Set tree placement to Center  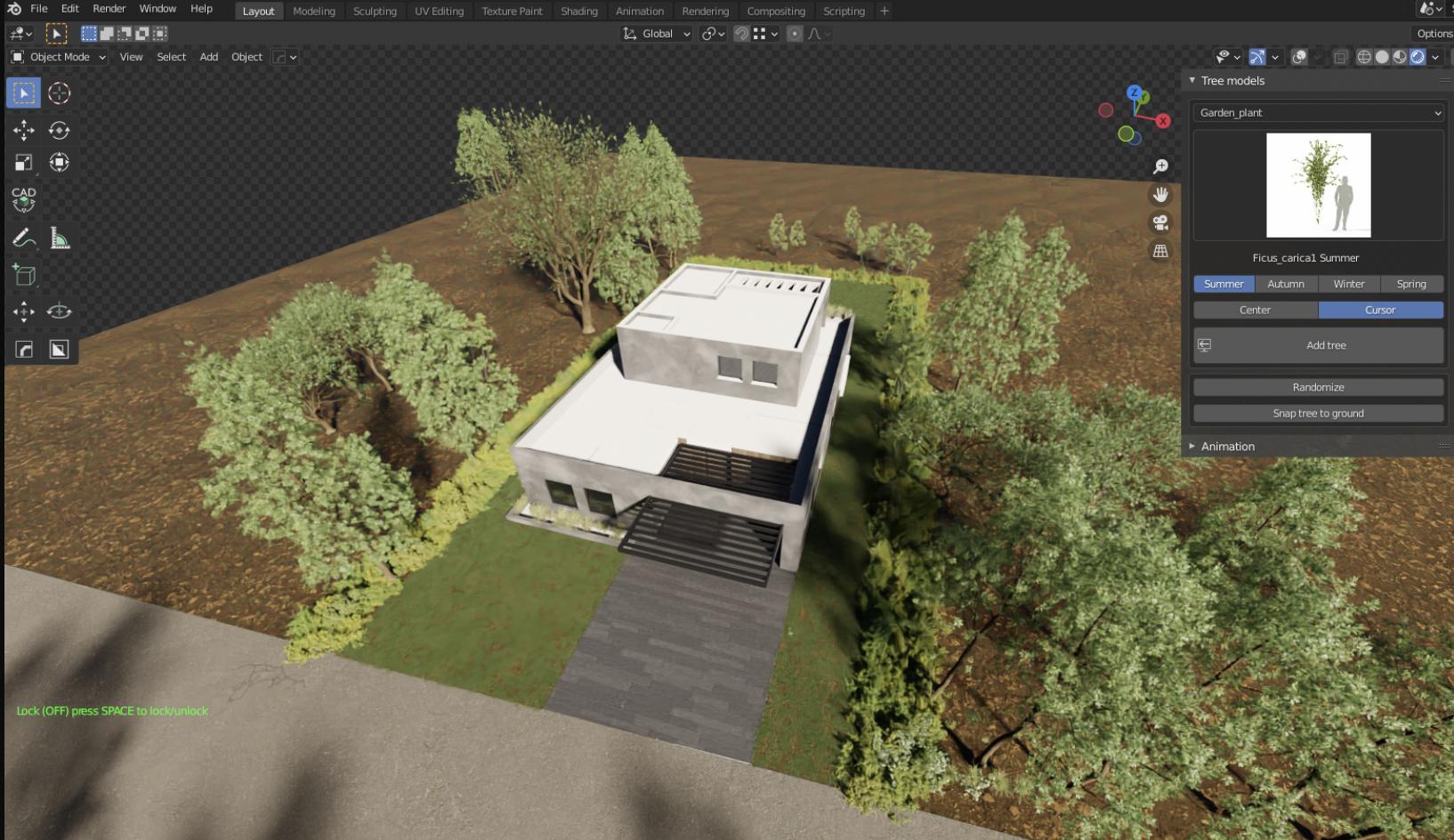1255,310
